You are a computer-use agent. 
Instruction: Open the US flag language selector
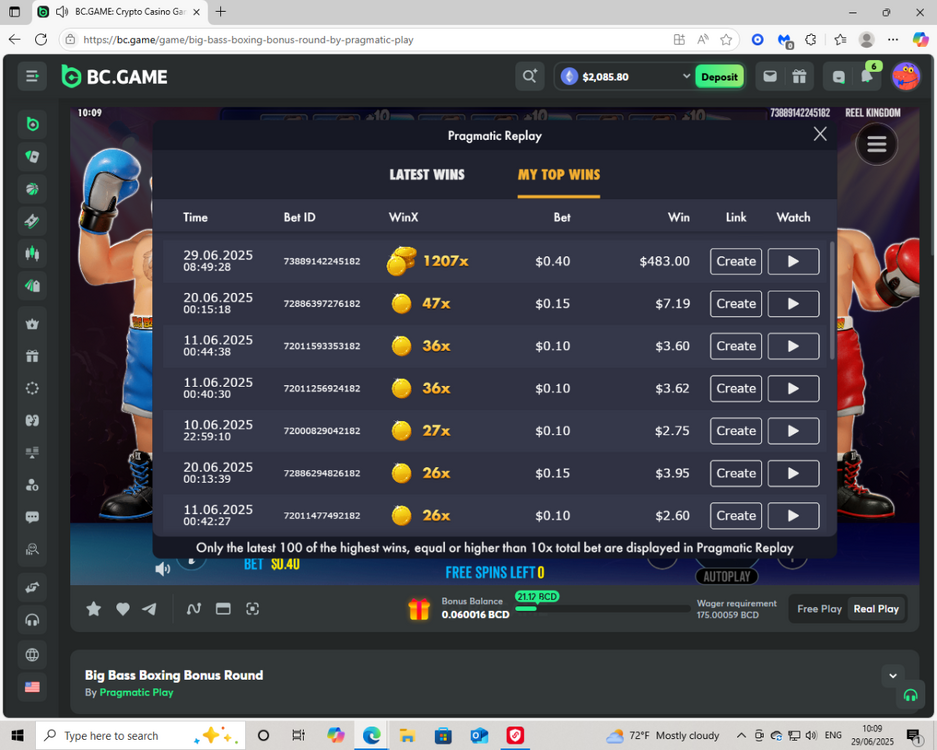click(32, 687)
